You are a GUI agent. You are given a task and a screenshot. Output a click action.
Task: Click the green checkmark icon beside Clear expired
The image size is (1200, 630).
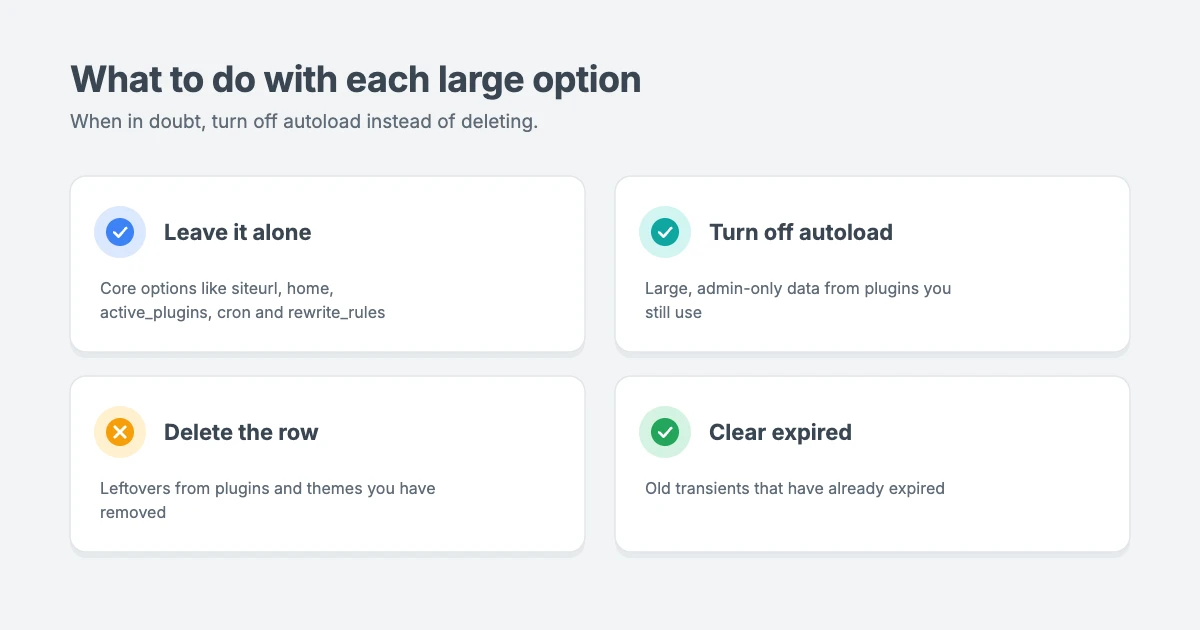[x=665, y=432]
